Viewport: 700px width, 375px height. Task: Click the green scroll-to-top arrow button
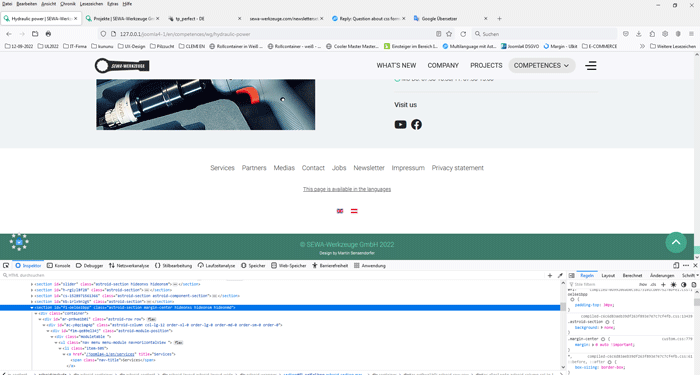(x=676, y=242)
